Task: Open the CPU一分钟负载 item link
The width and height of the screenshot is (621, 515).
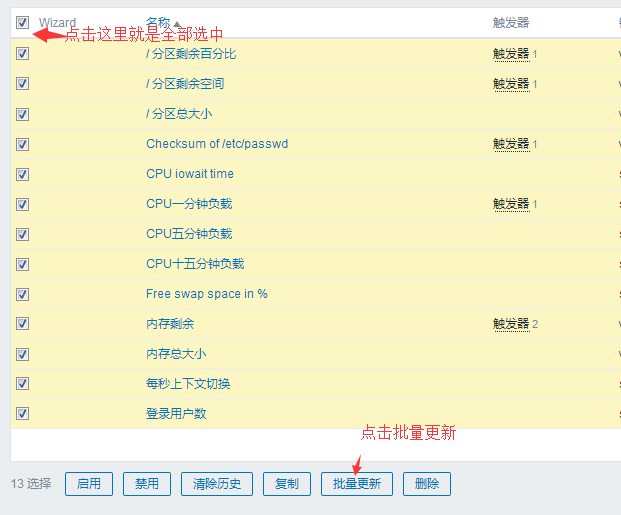Action: tap(189, 204)
